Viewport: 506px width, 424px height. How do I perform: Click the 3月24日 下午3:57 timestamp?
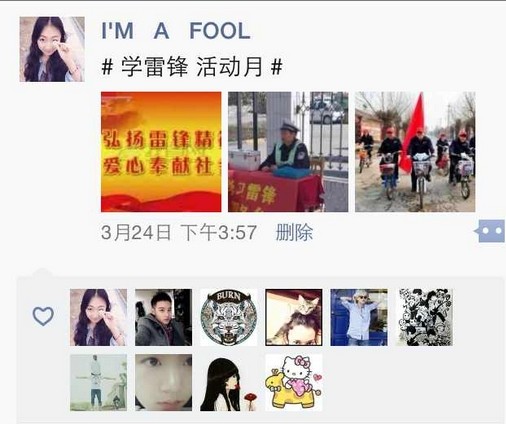[x=179, y=232]
